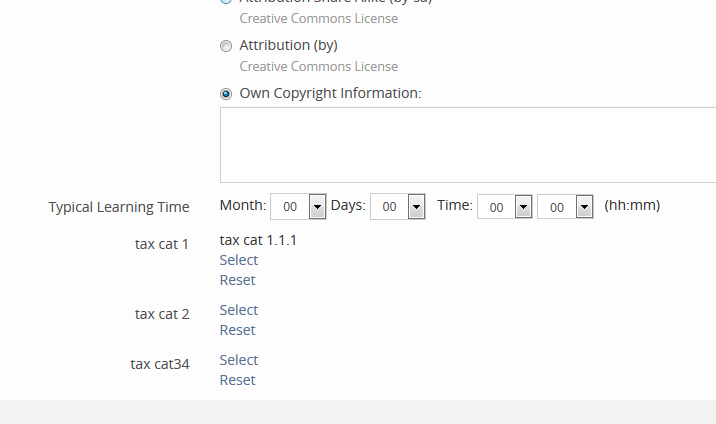The width and height of the screenshot is (716, 424).
Task: Click the tax cat 2 row label
Action: (x=162, y=314)
